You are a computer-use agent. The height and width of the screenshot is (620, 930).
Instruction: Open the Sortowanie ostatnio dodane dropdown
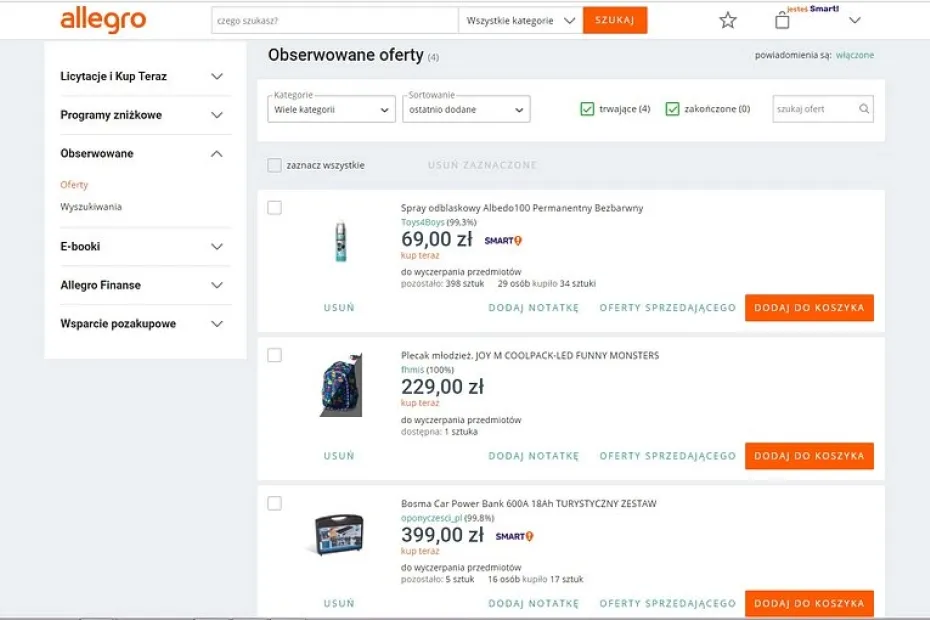pyautogui.click(x=466, y=109)
